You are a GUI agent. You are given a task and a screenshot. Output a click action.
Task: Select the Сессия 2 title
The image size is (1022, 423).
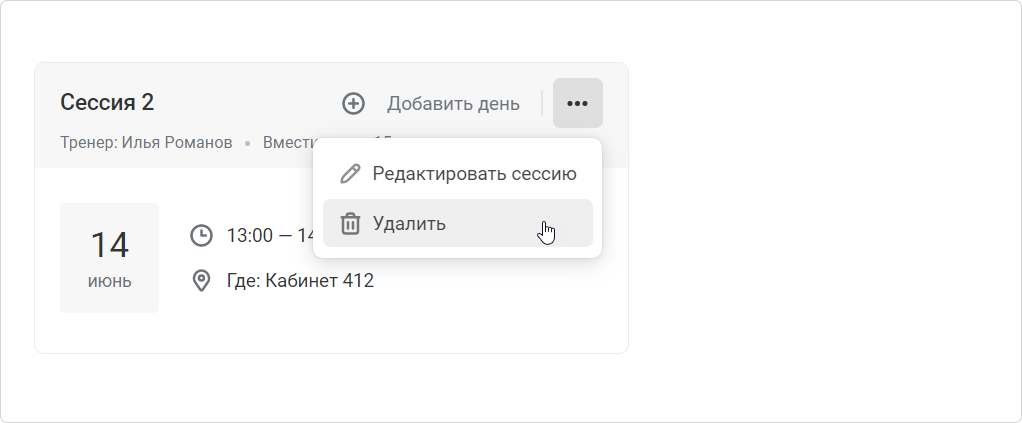(107, 102)
